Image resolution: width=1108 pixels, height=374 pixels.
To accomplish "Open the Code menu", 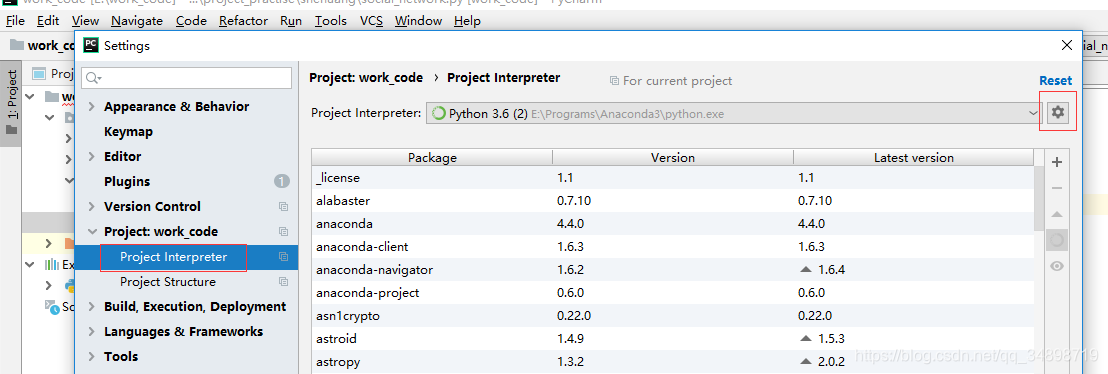I will point(191,21).
